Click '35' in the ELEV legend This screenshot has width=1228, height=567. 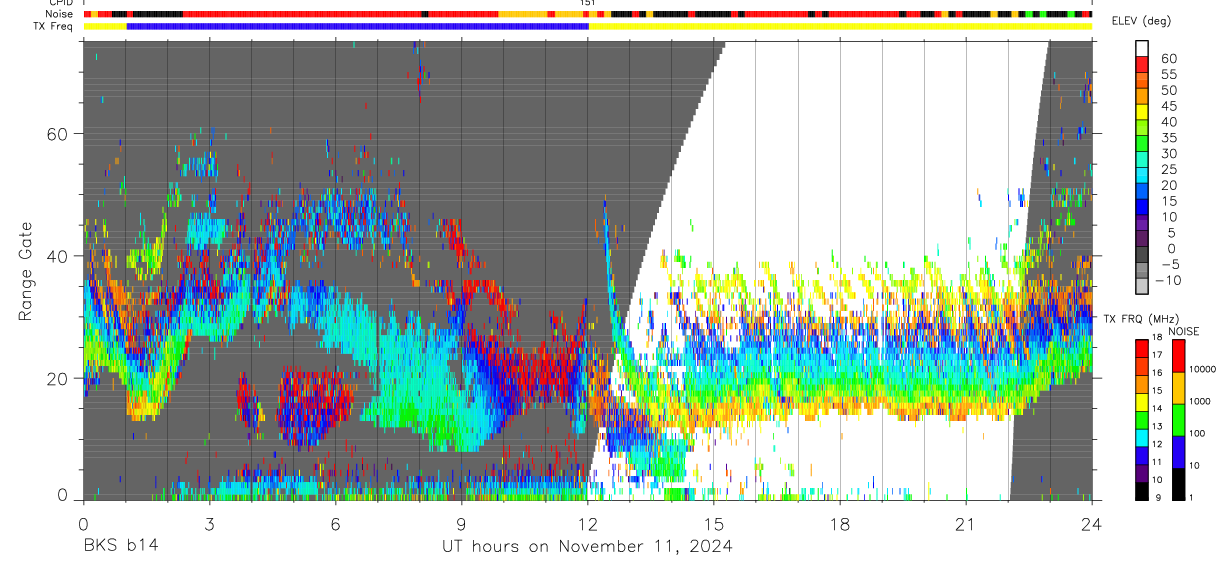1169,137
